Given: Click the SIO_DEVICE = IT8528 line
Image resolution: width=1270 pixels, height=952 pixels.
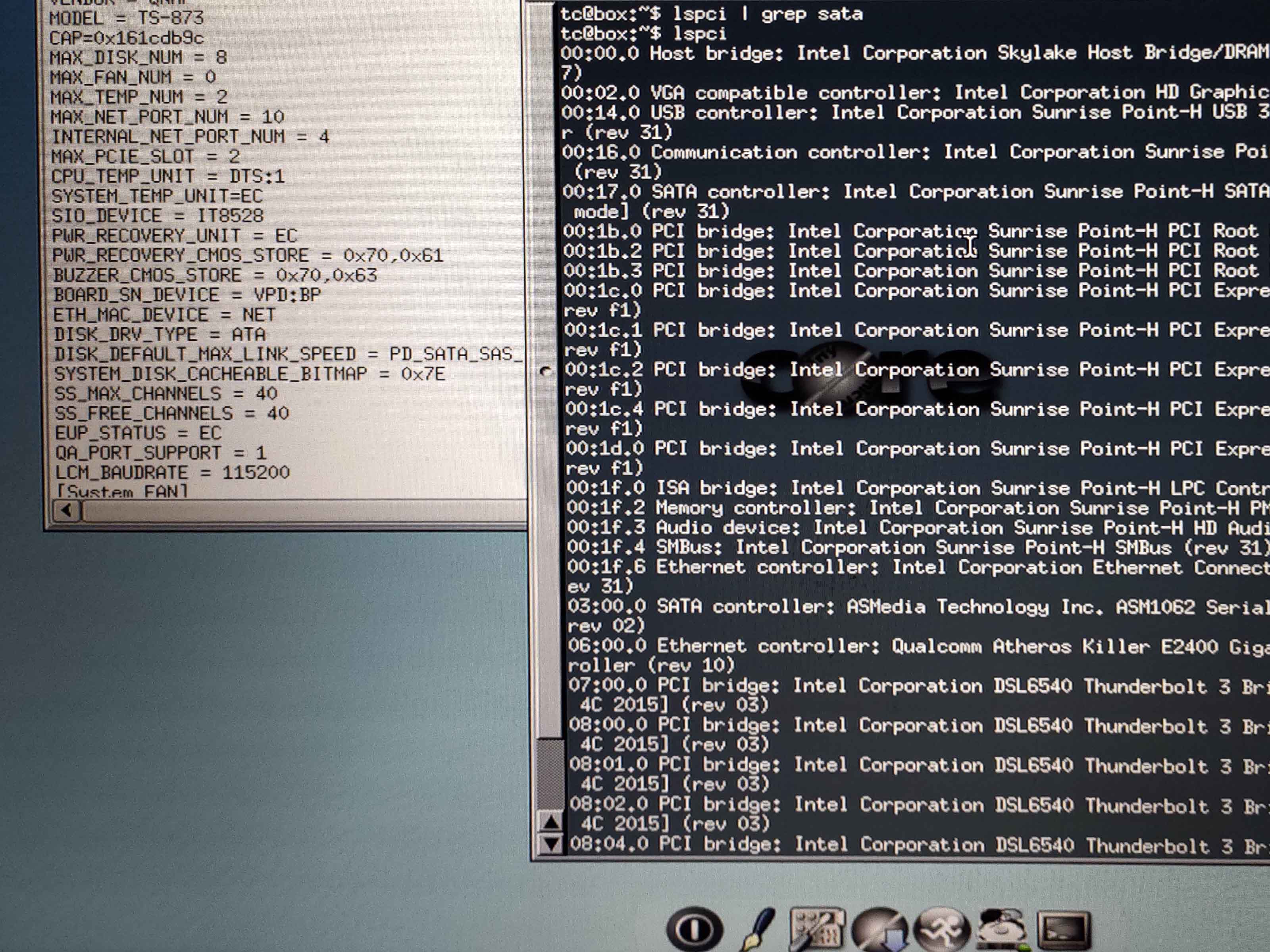Looking at the screenshot, I should click(157, 216).
